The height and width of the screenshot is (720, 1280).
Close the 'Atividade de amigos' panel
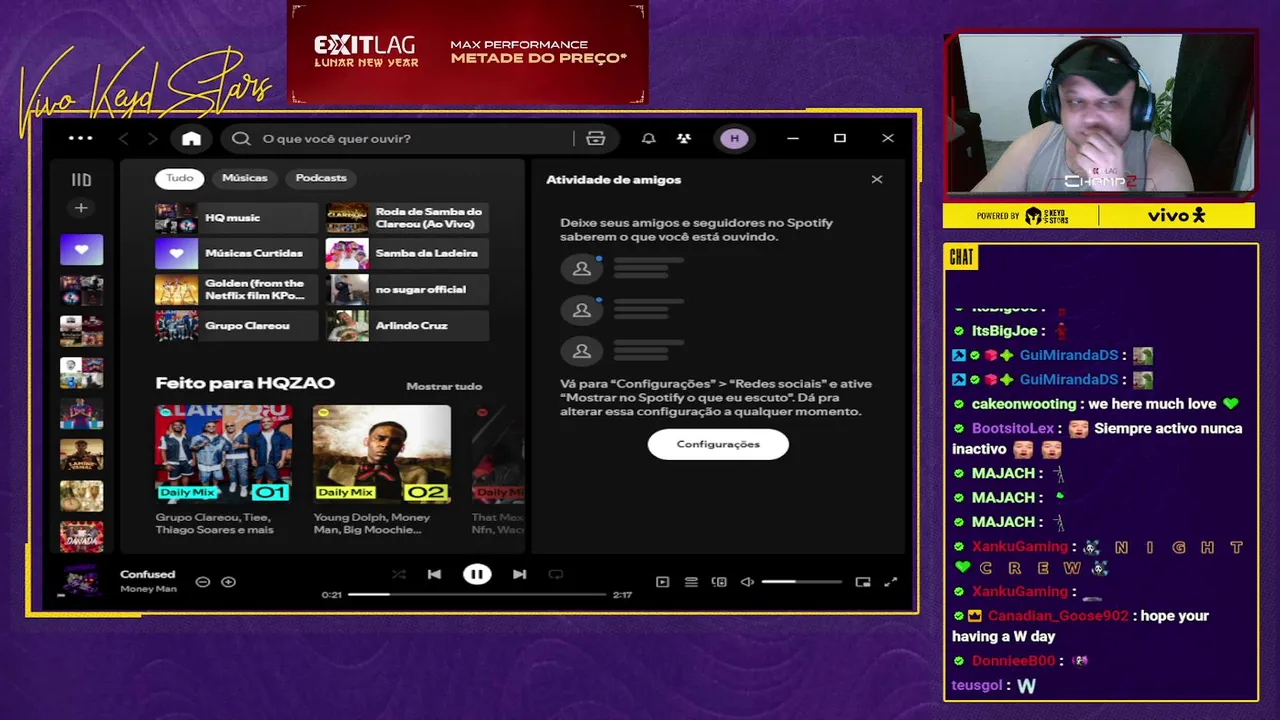[x=877, y=180]
